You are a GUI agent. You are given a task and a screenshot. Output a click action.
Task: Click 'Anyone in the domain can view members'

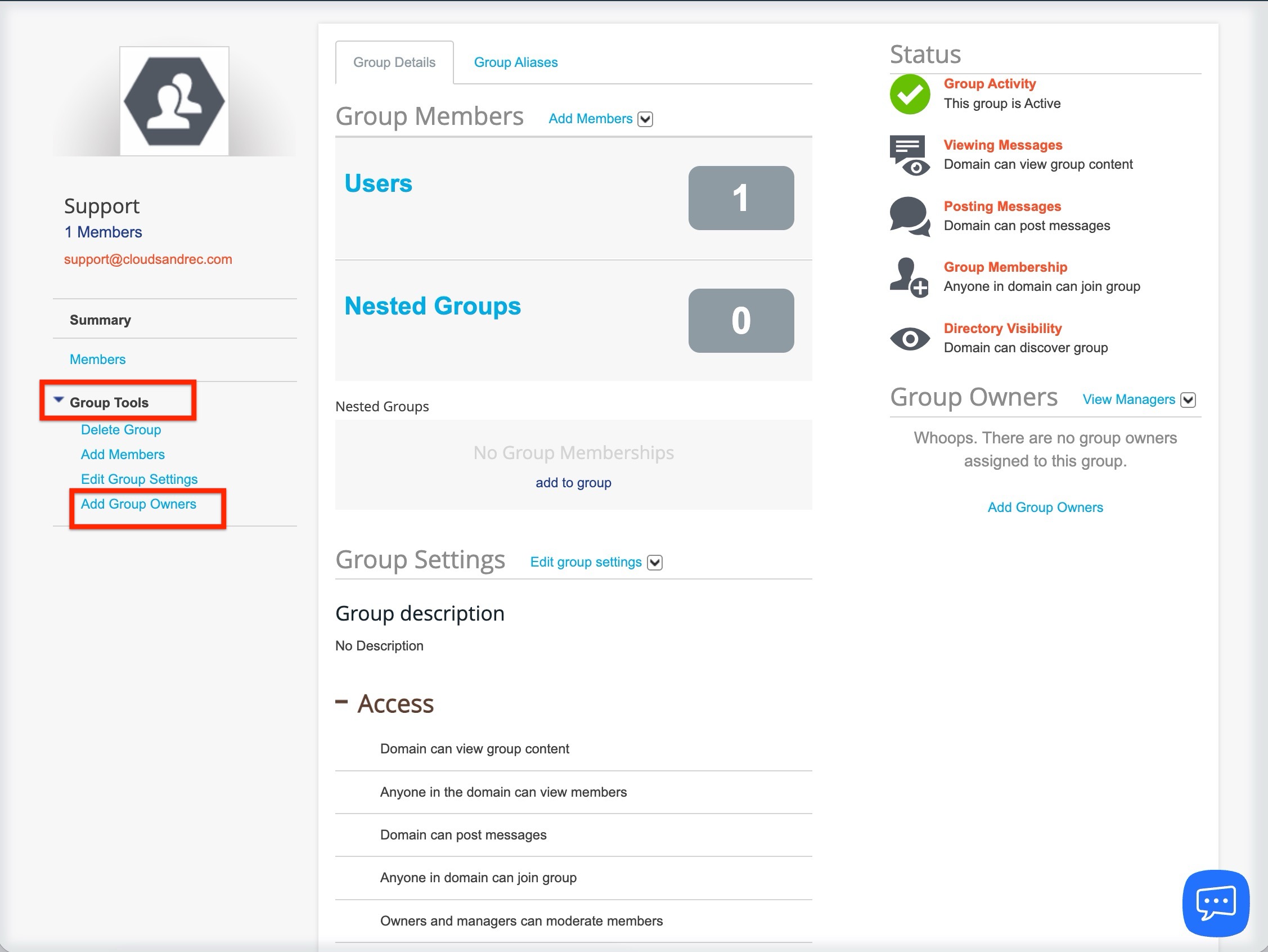[x=503, y=792]
